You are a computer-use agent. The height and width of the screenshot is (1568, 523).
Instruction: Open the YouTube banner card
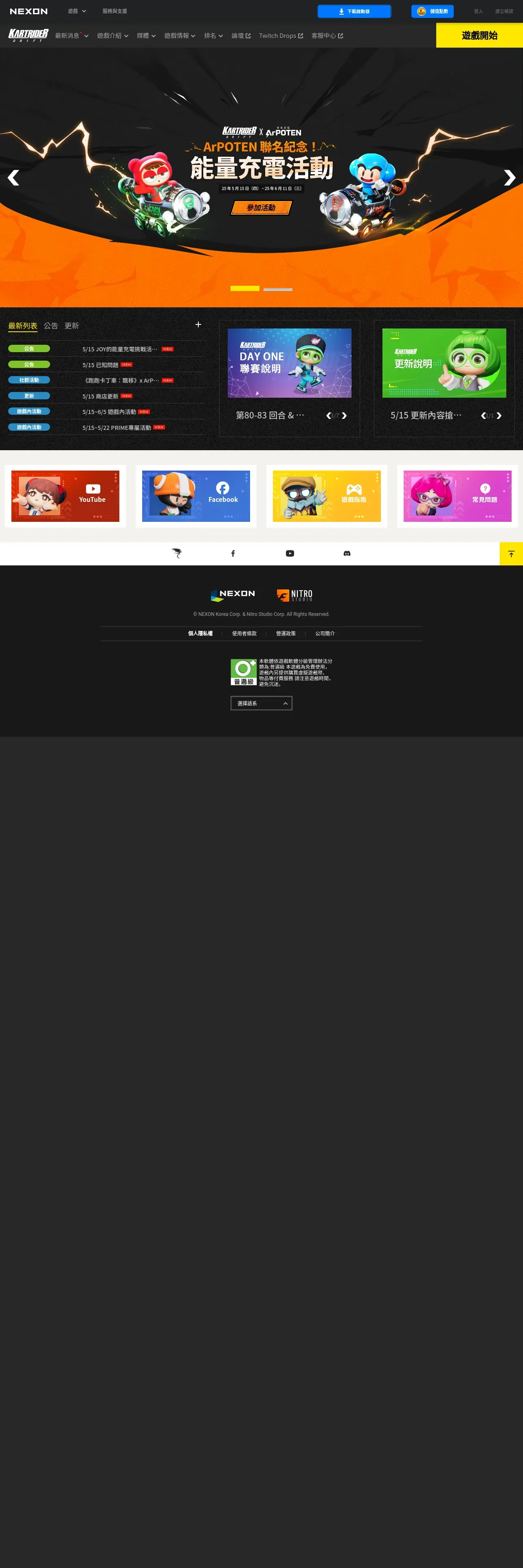pos(65,496)
